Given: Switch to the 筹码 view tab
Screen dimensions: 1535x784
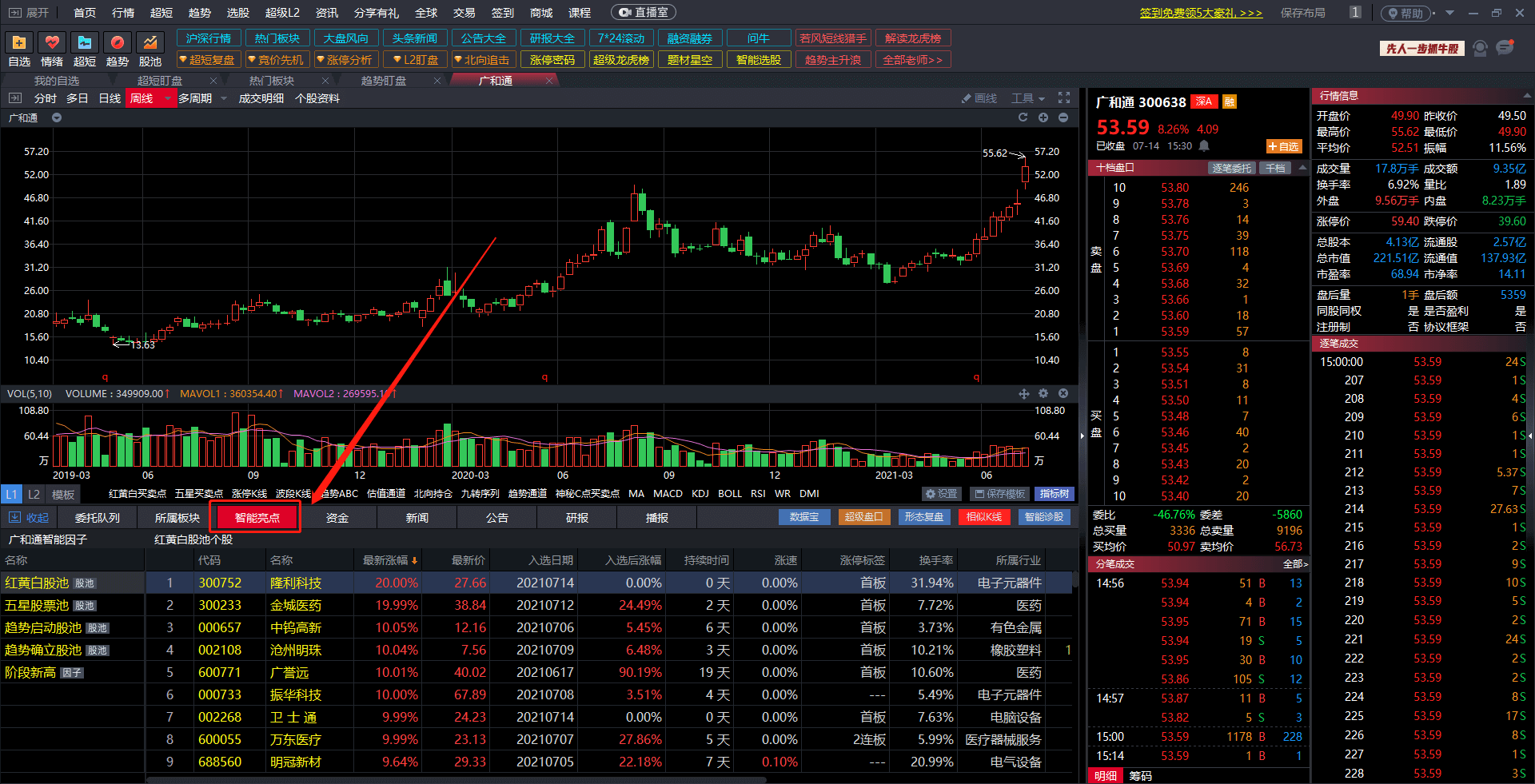Looking at the screenshot, I should [1140, 776].
